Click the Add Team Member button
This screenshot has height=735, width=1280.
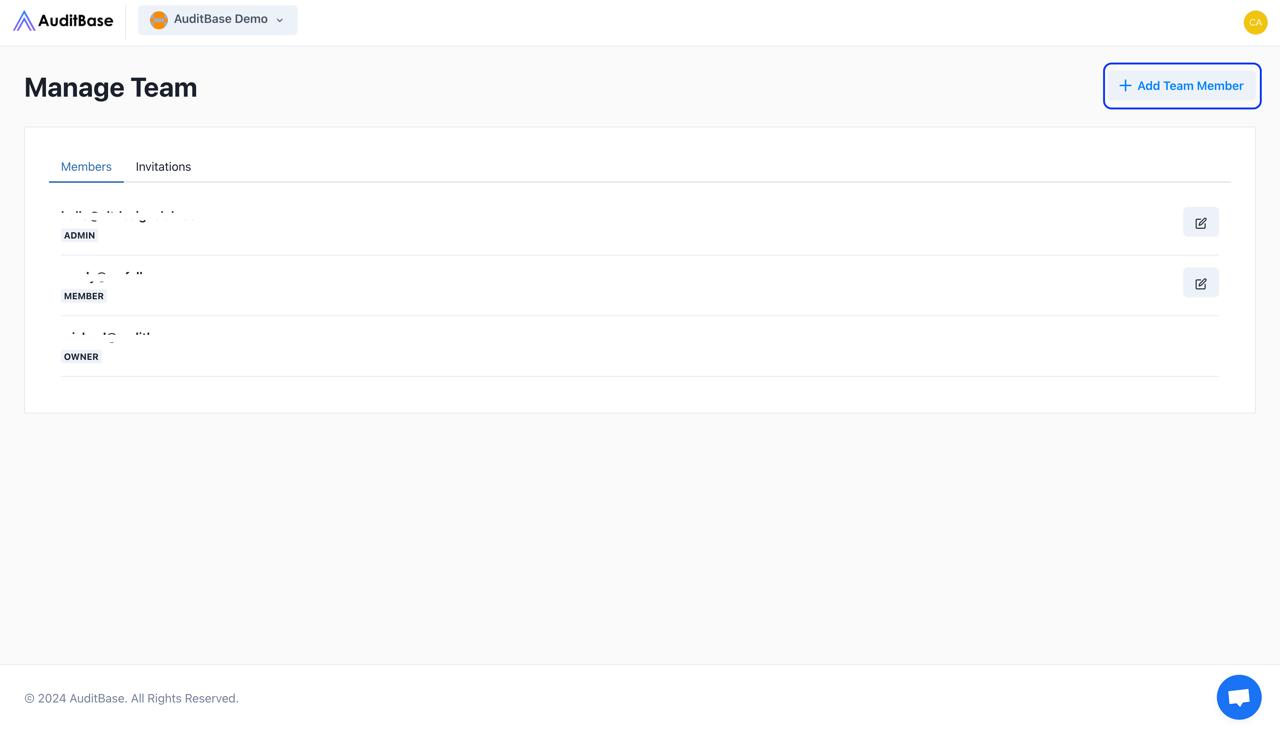tap(1182, 86)
